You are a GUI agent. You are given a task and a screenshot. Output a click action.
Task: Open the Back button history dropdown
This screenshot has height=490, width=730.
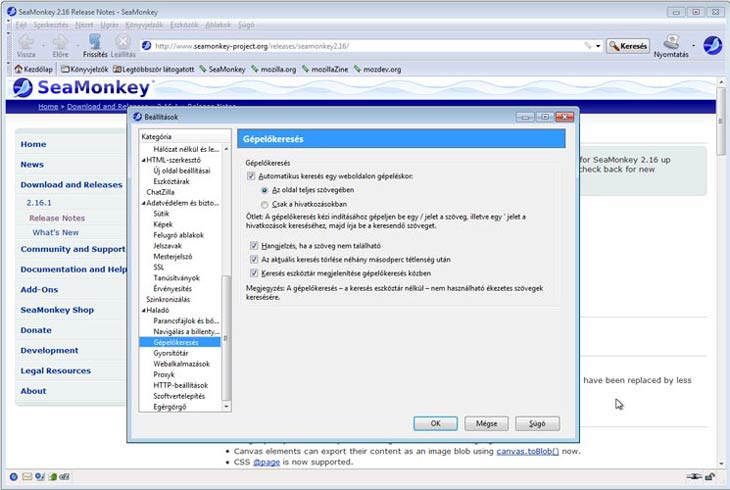coord(43,46)
